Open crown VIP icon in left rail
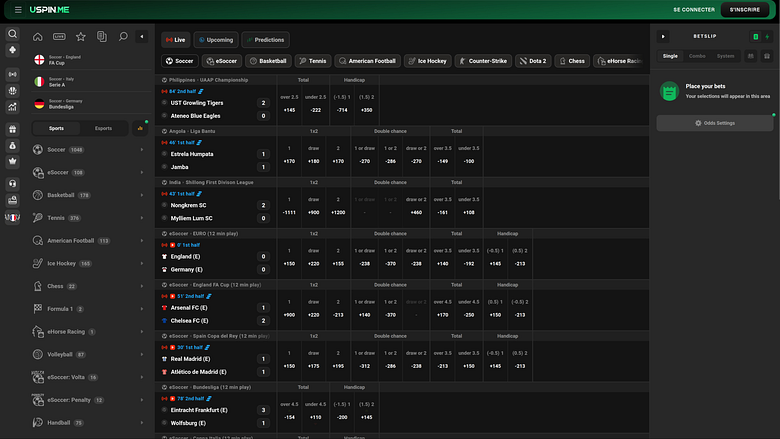 (x=12, y=161)
